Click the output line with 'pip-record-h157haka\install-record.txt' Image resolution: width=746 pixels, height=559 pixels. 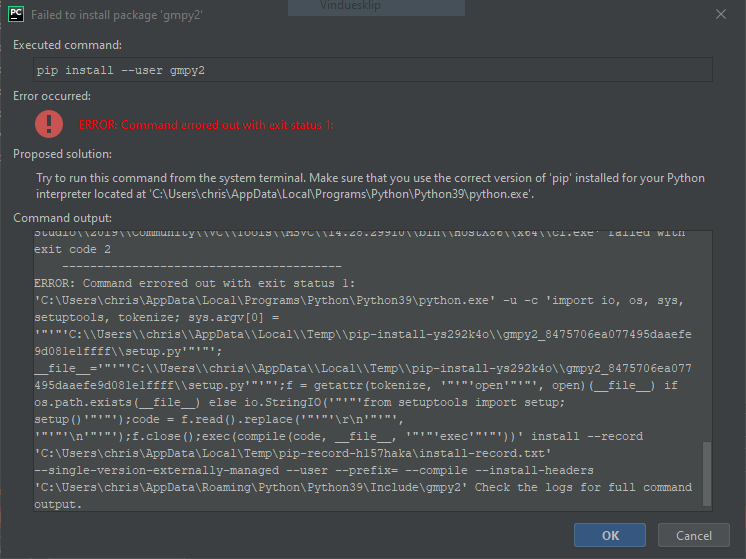click(x=293, y=453)
